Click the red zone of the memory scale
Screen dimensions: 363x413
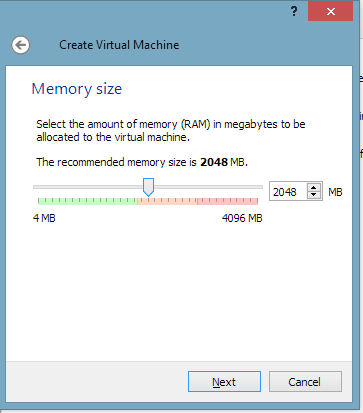(x=227, y=201)
